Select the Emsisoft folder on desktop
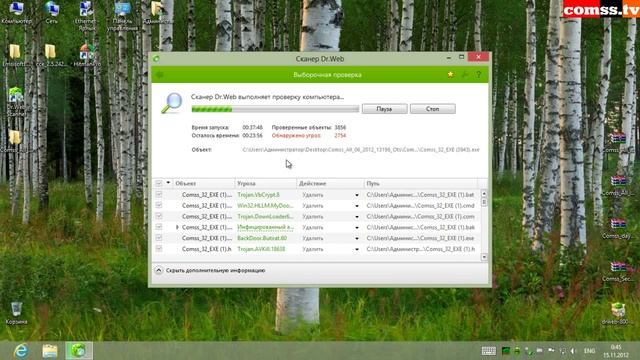 (x=15, y=56)
